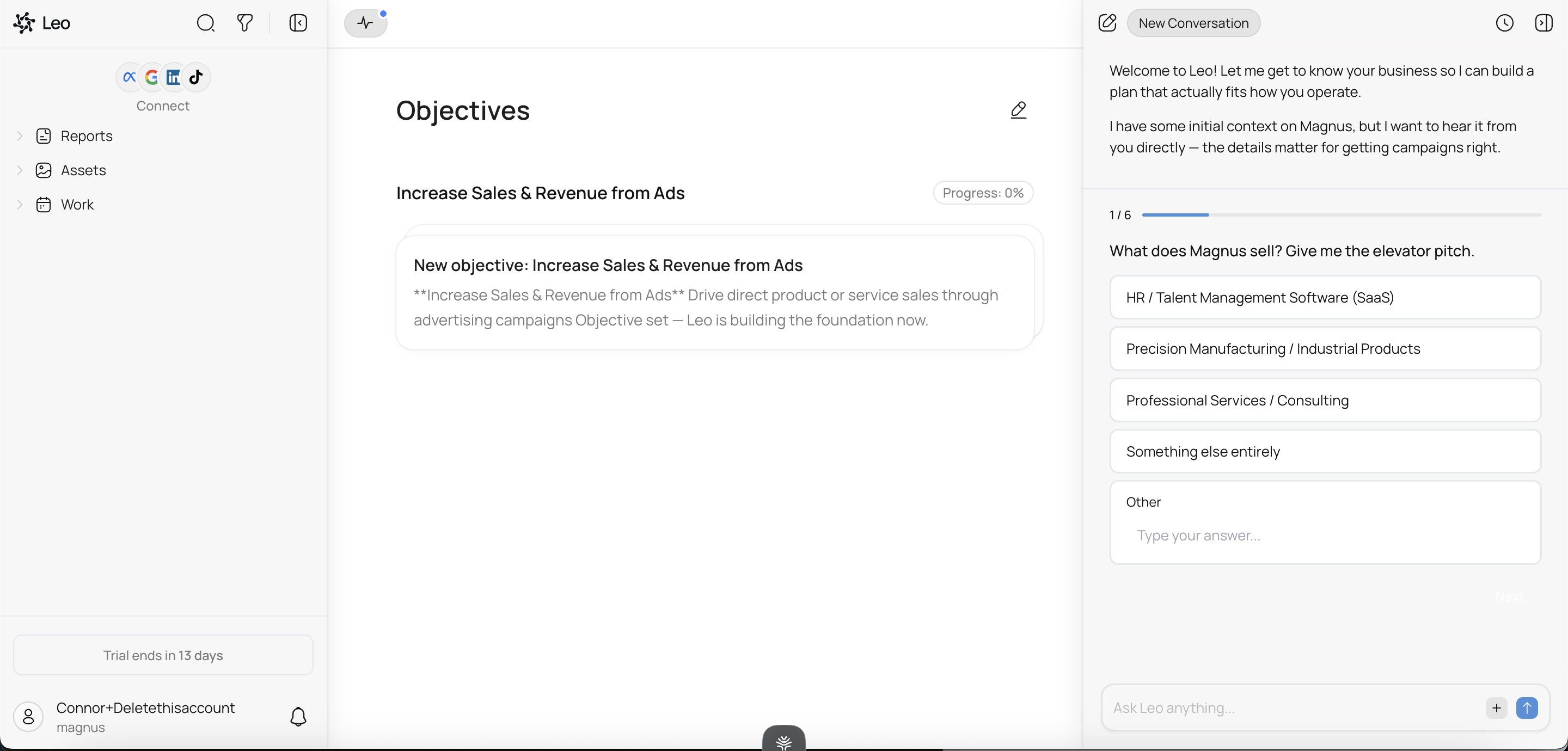Open conversation history clock icon
Image resolution: width=1568 pixels, height=751 pixels.
(x=1504, y=23)
